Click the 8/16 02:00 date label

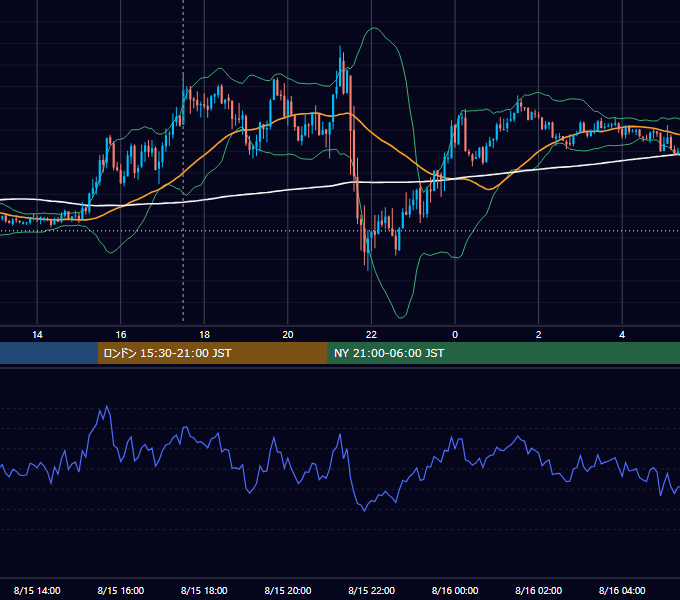[539, 590]
